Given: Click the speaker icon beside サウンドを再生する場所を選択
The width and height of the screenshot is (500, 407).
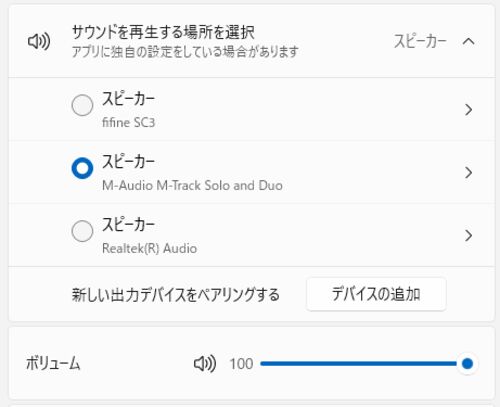Looking at the screenshot, I should (39, 42).
